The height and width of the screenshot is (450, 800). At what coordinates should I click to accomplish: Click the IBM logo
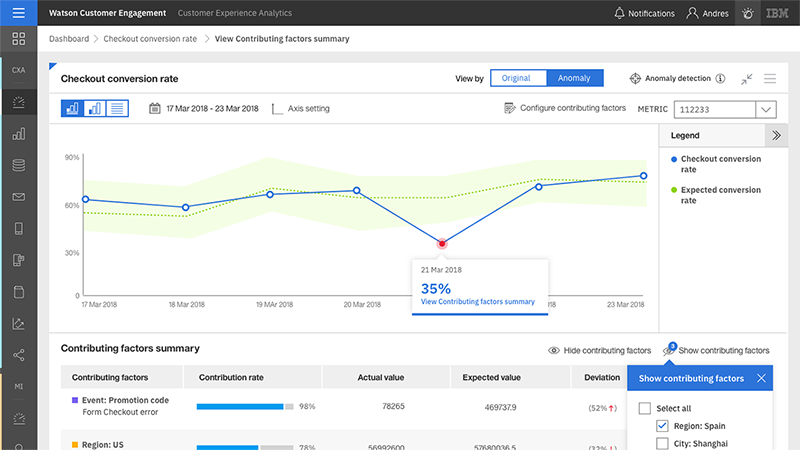[x=777, y=13]
